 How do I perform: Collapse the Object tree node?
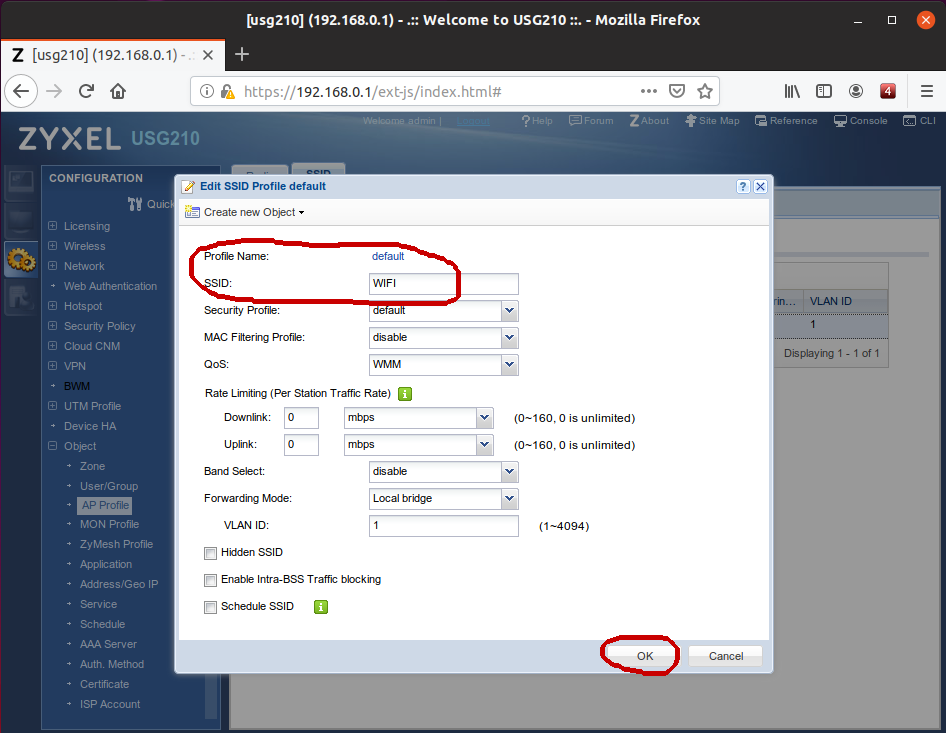(x=52, y=446)
